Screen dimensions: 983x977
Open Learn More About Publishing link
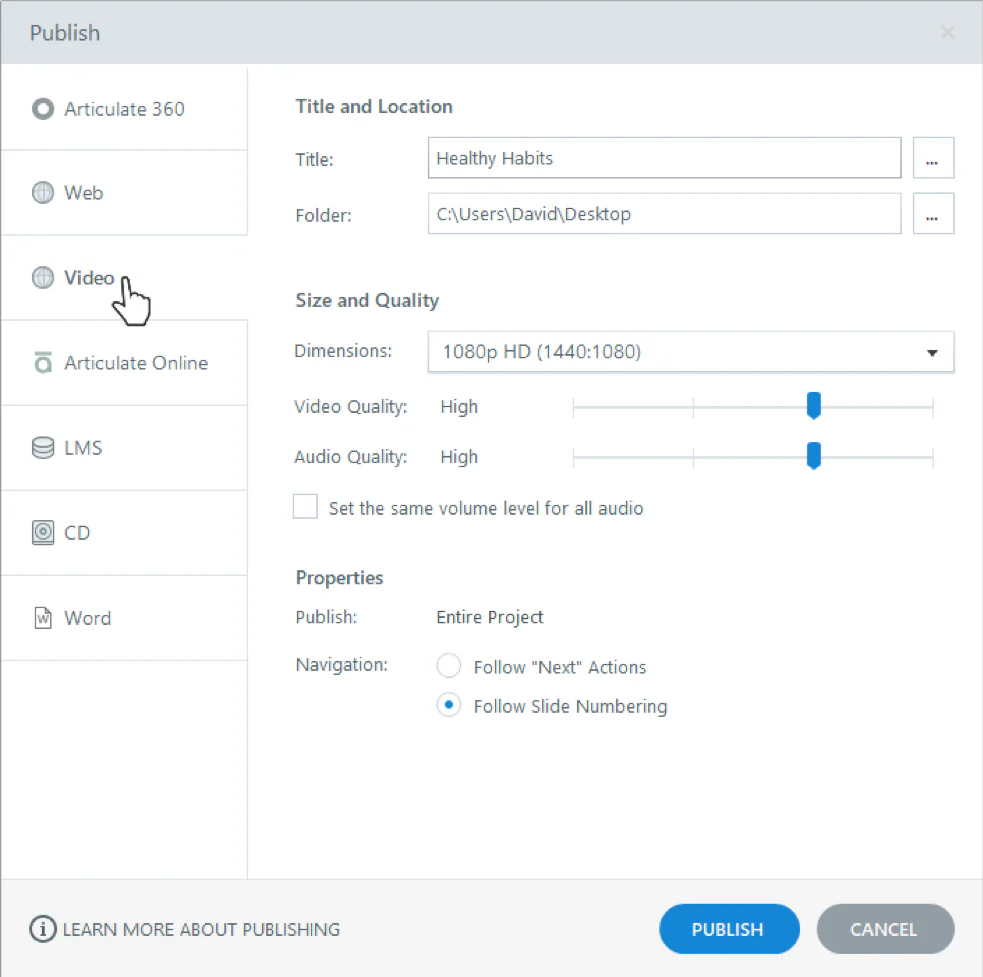(201, 929)
